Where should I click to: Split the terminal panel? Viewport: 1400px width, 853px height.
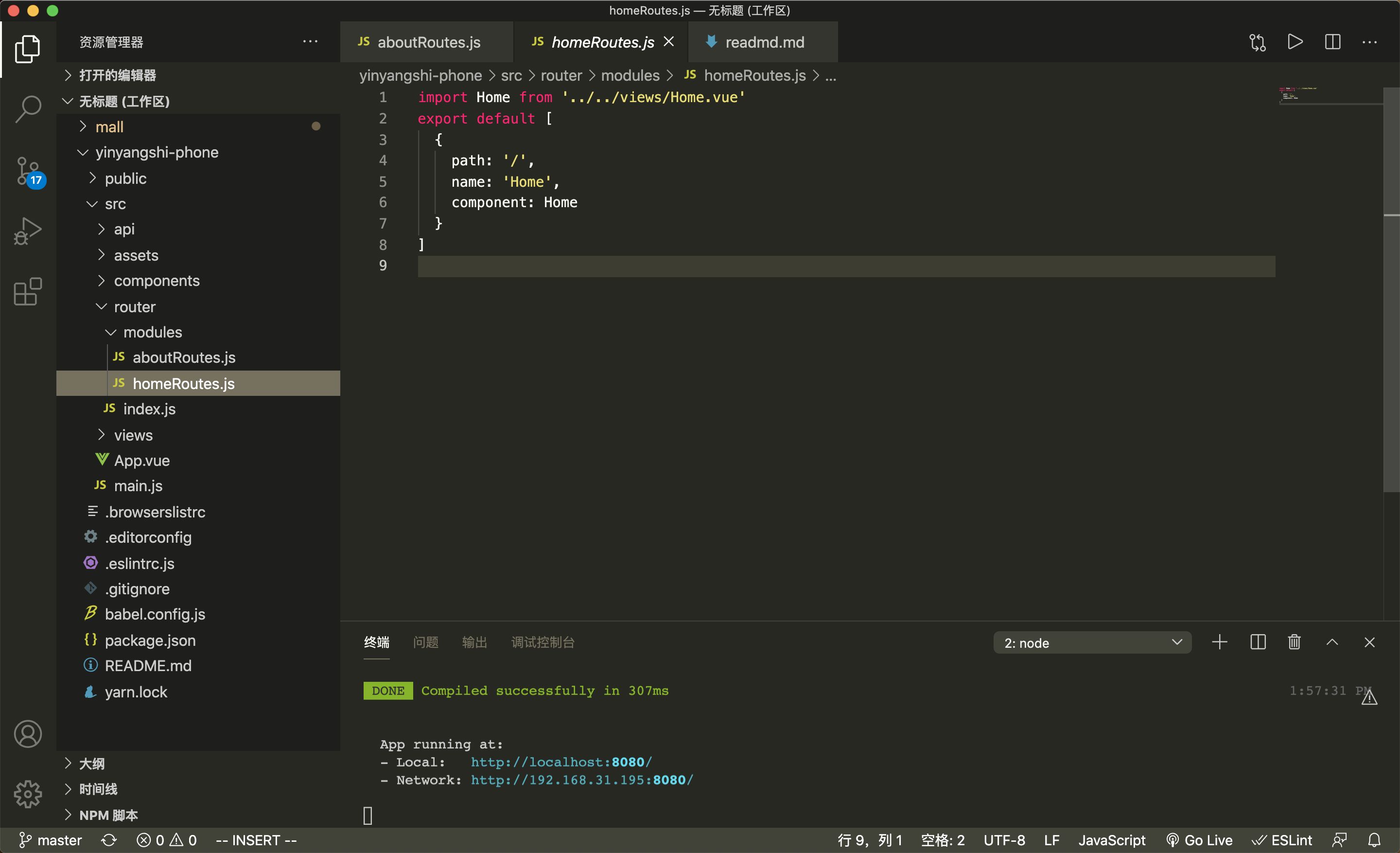[x=1258, y=642]
